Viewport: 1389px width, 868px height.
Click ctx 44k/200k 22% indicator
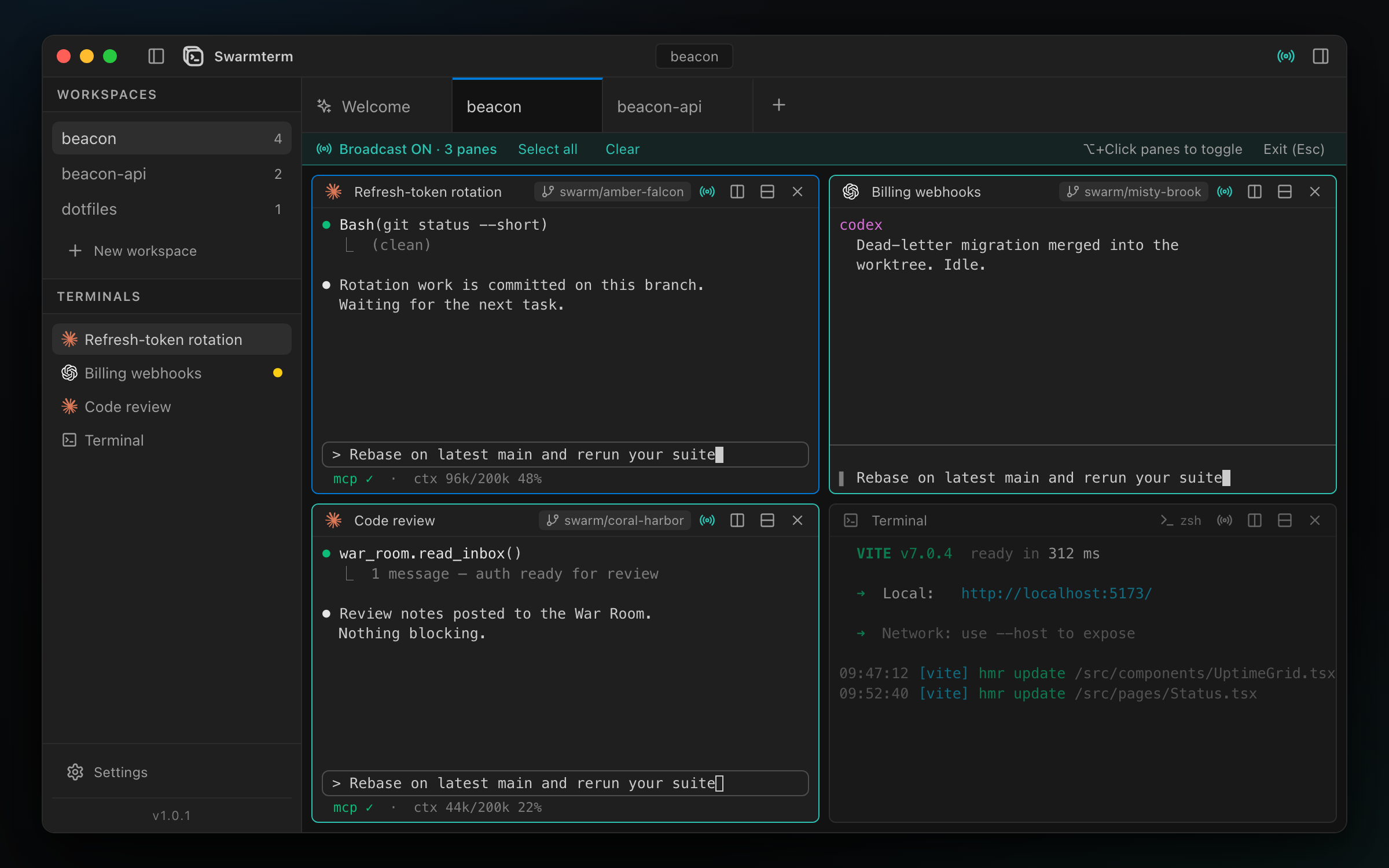[x=477, y=807]
